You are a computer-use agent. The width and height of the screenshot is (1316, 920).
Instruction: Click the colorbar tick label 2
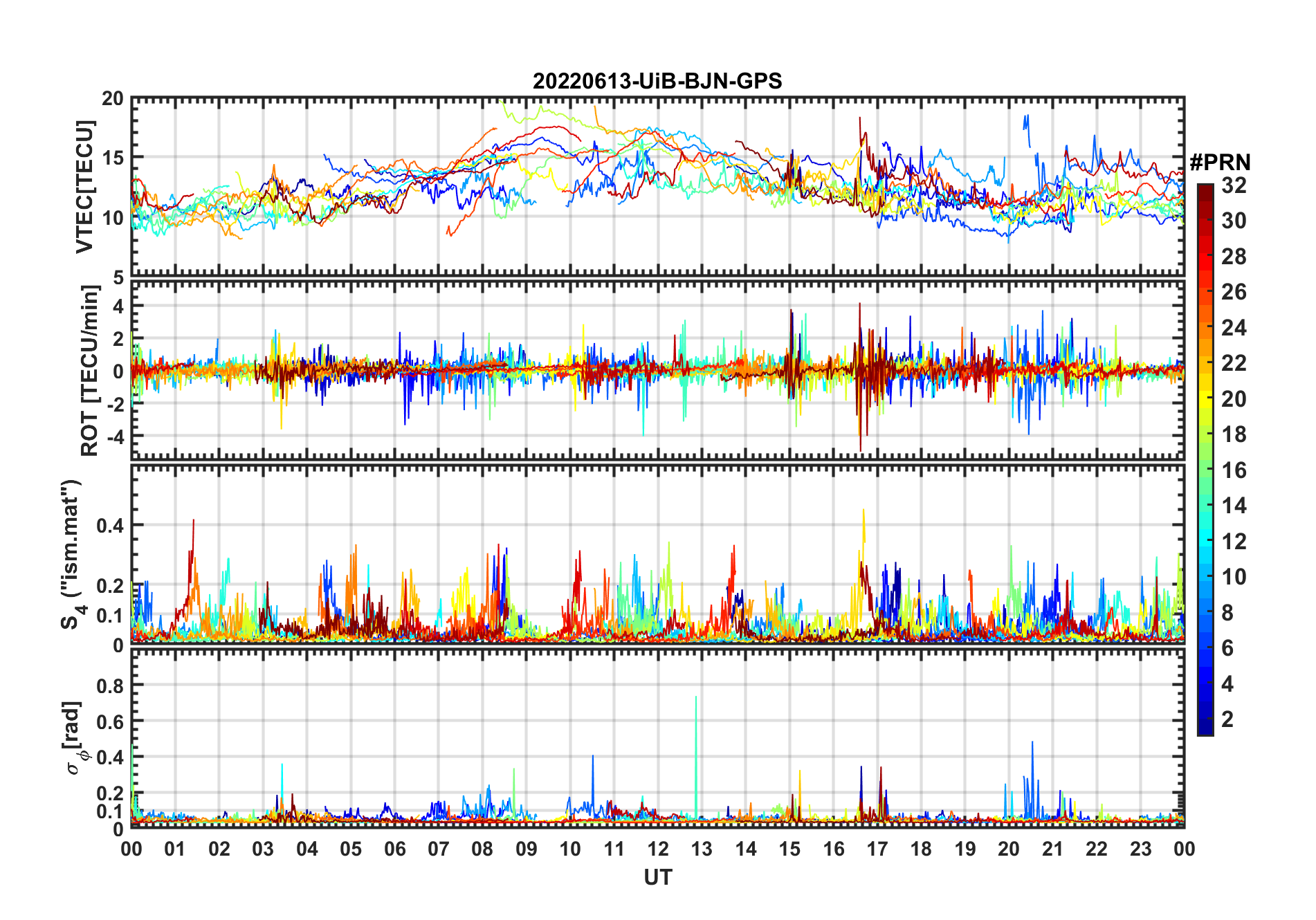click(1227, 719)
